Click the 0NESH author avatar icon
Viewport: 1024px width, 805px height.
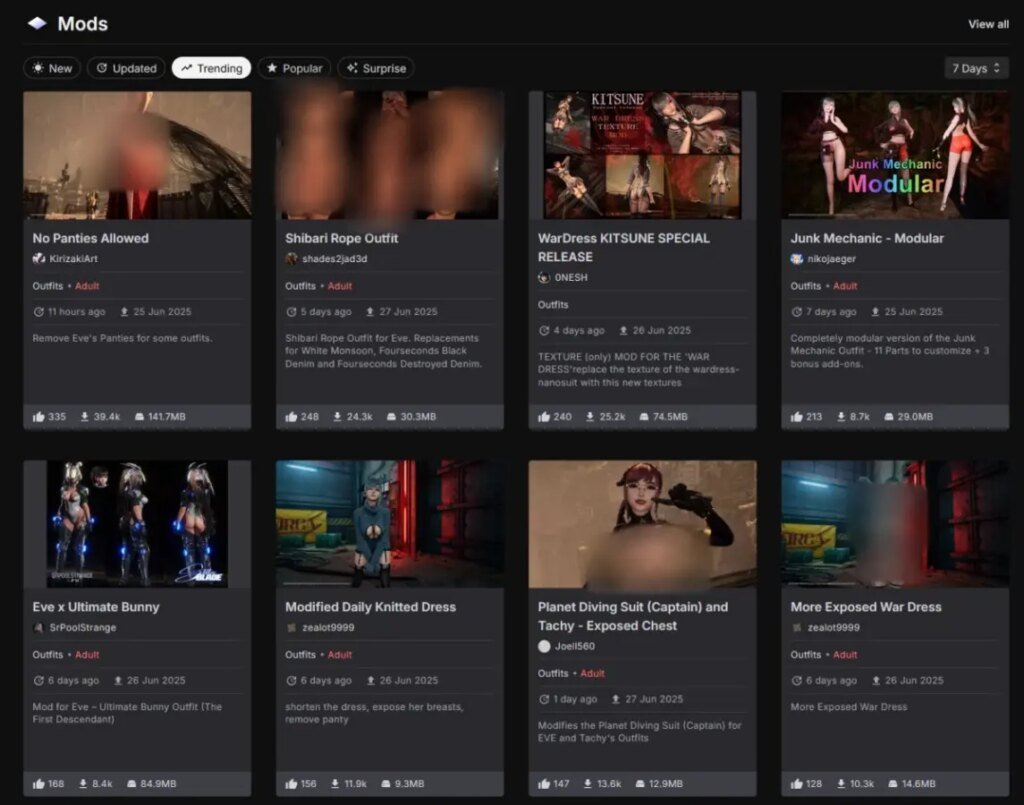click(x=544, y=277)
